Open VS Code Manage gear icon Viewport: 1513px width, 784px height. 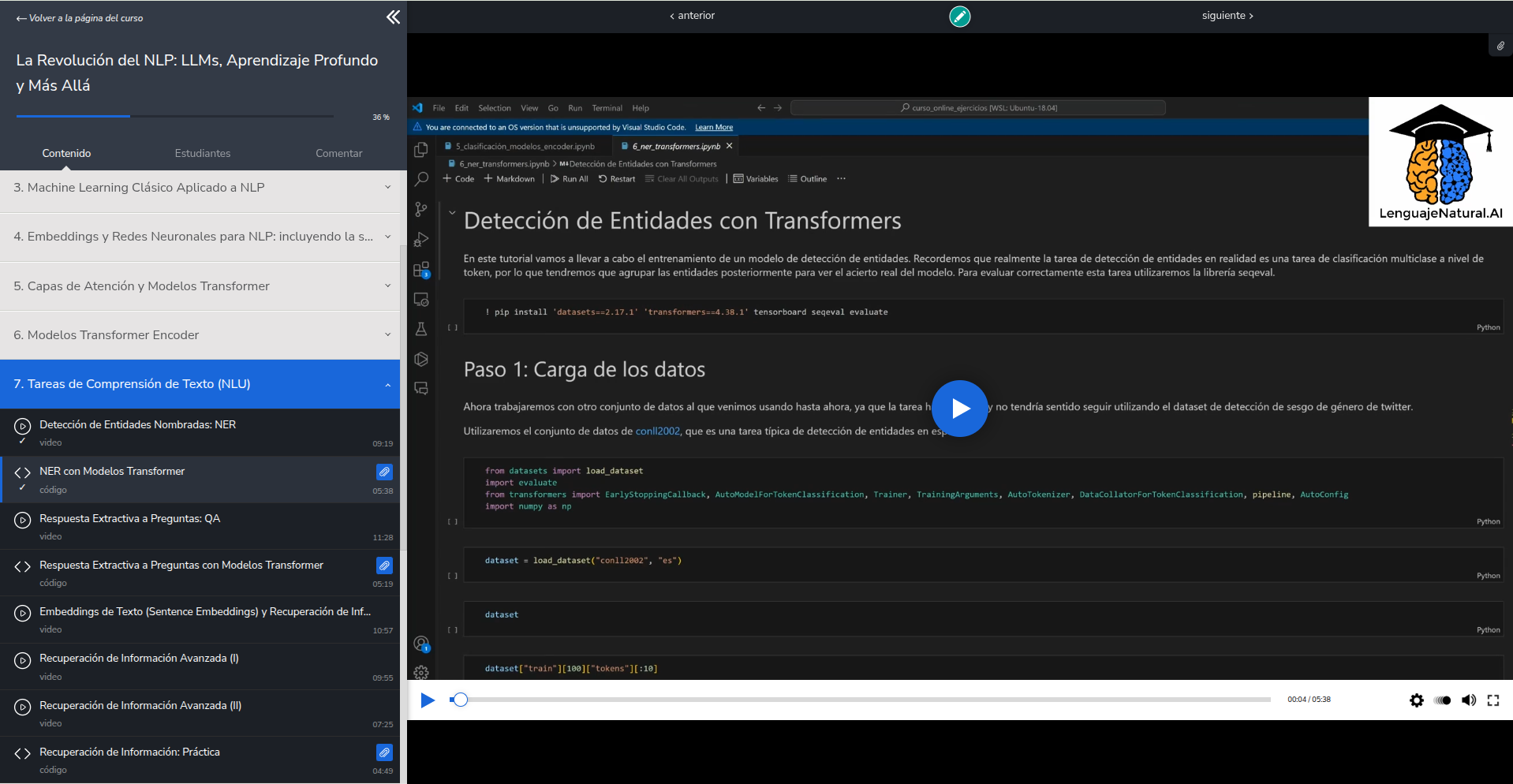point(421,673)
